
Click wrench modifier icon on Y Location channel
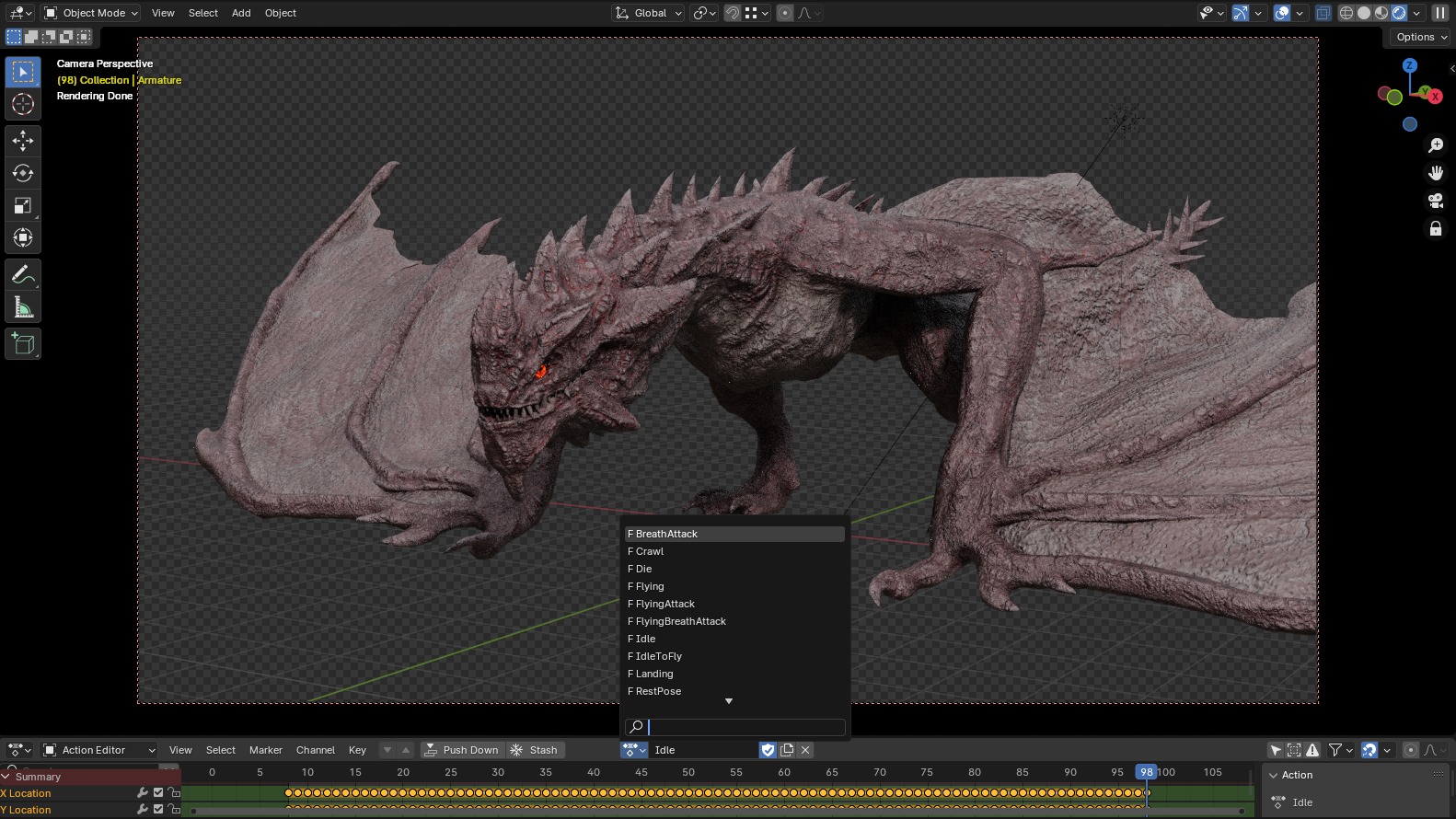pos(143,810)
